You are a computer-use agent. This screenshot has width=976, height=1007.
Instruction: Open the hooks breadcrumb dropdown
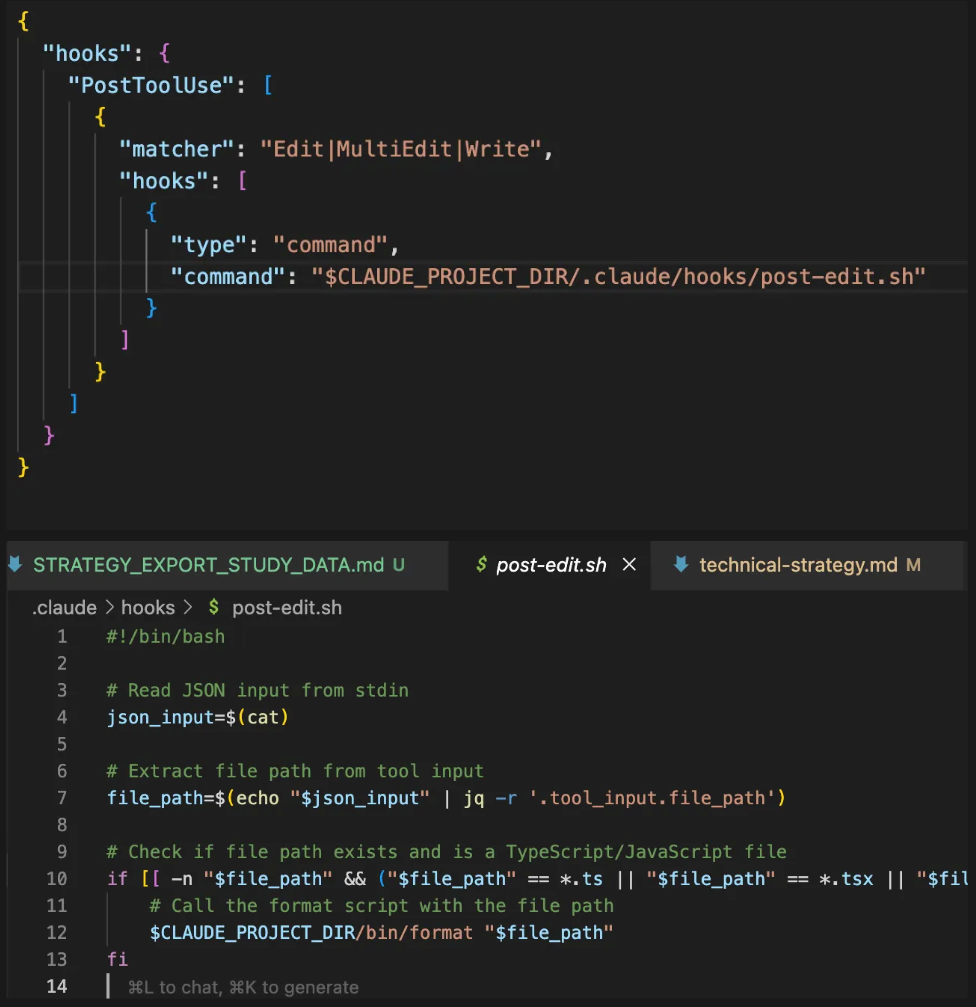pyautogui.click(x=147, y=608)
